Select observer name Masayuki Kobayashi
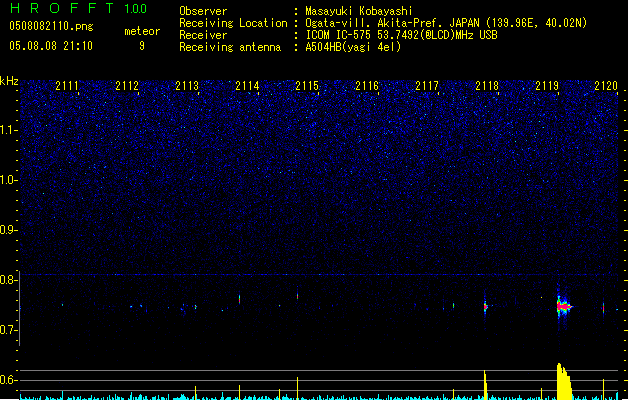 click(x=359, y=11)
